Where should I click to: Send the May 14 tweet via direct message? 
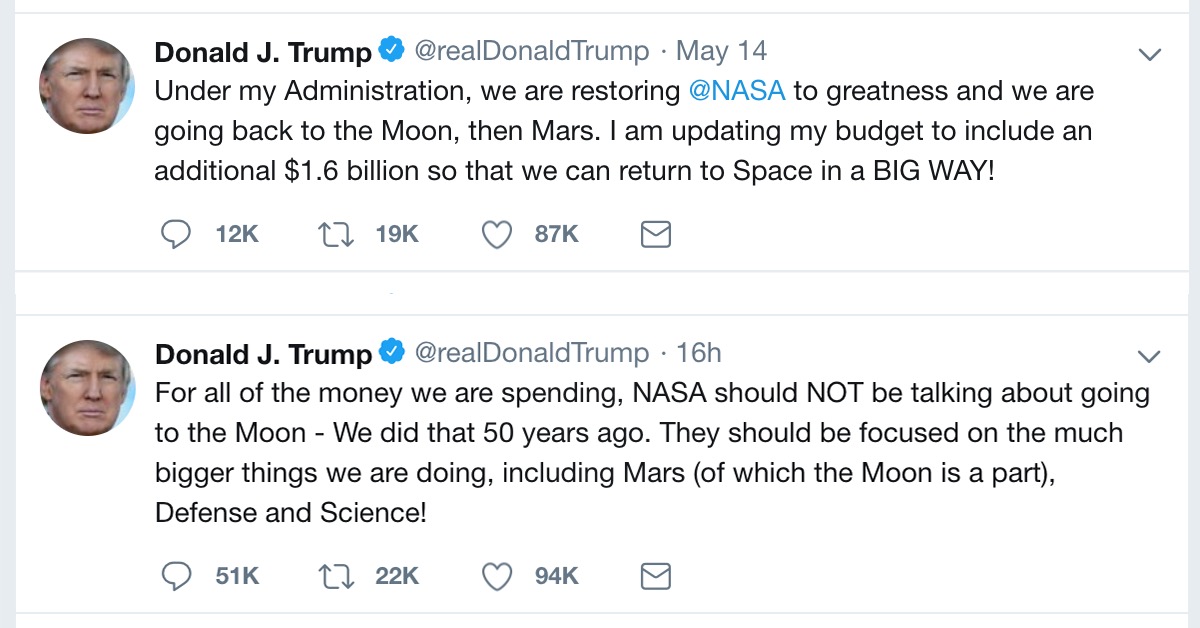pyautogui.click(x=655, y=234)
